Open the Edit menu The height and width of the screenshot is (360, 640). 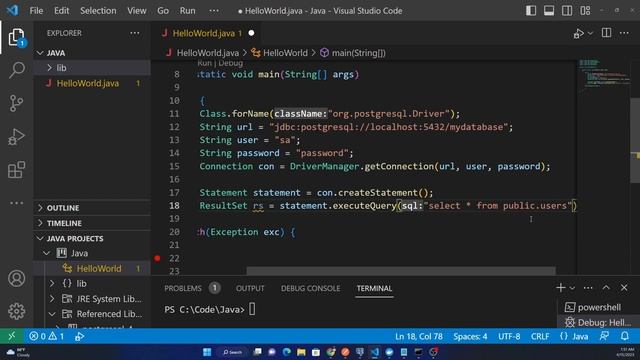(62, 11)
